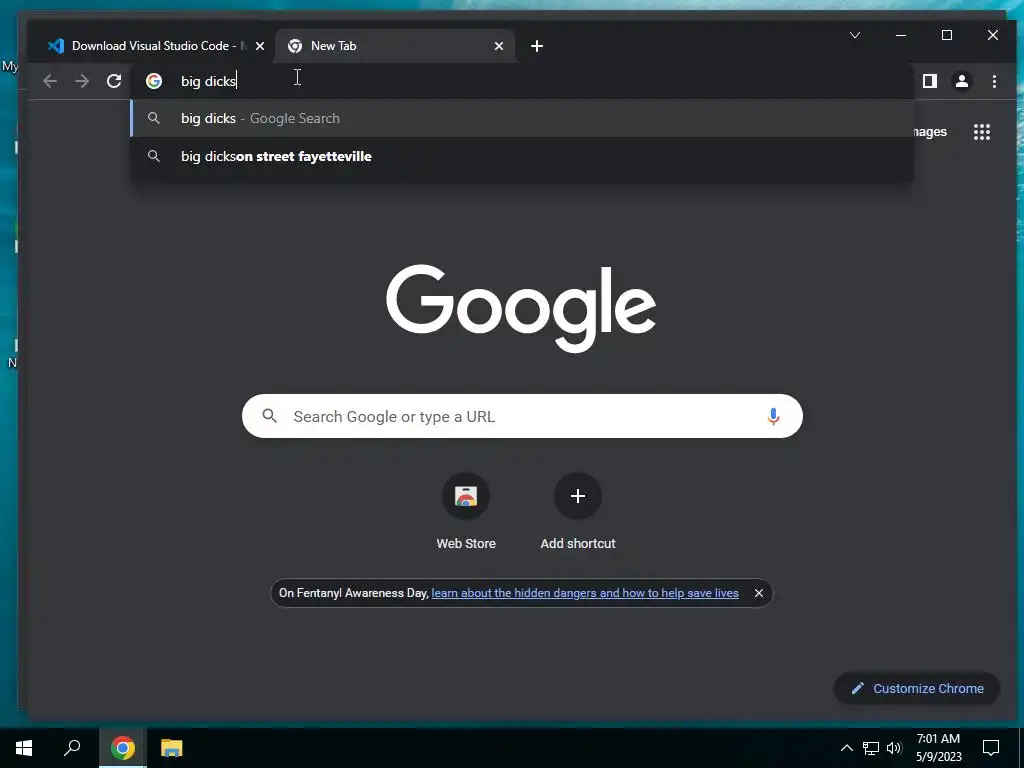Click the Google icon in the address bar

(x=154, y=81)
